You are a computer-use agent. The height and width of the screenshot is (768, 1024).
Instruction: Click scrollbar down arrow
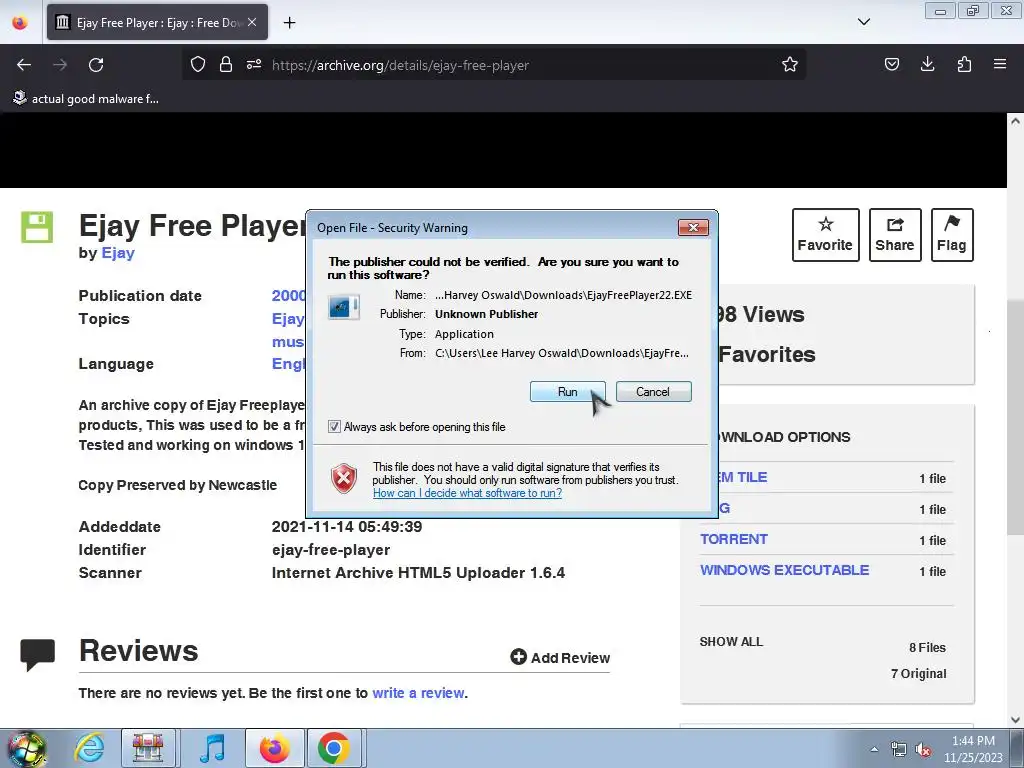tap(1015, 720)
